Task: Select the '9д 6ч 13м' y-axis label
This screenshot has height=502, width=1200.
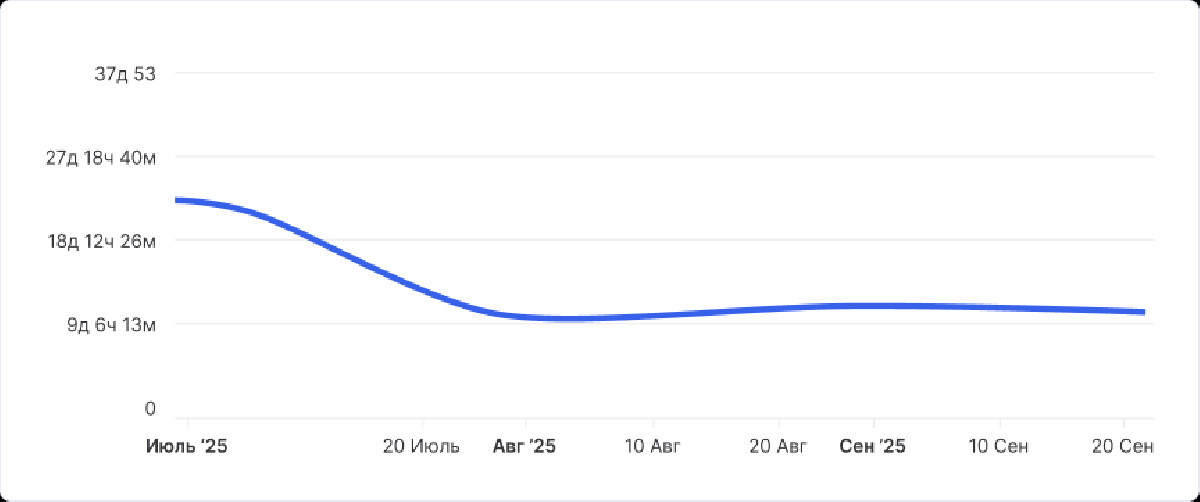Action: tap(112, 324)
